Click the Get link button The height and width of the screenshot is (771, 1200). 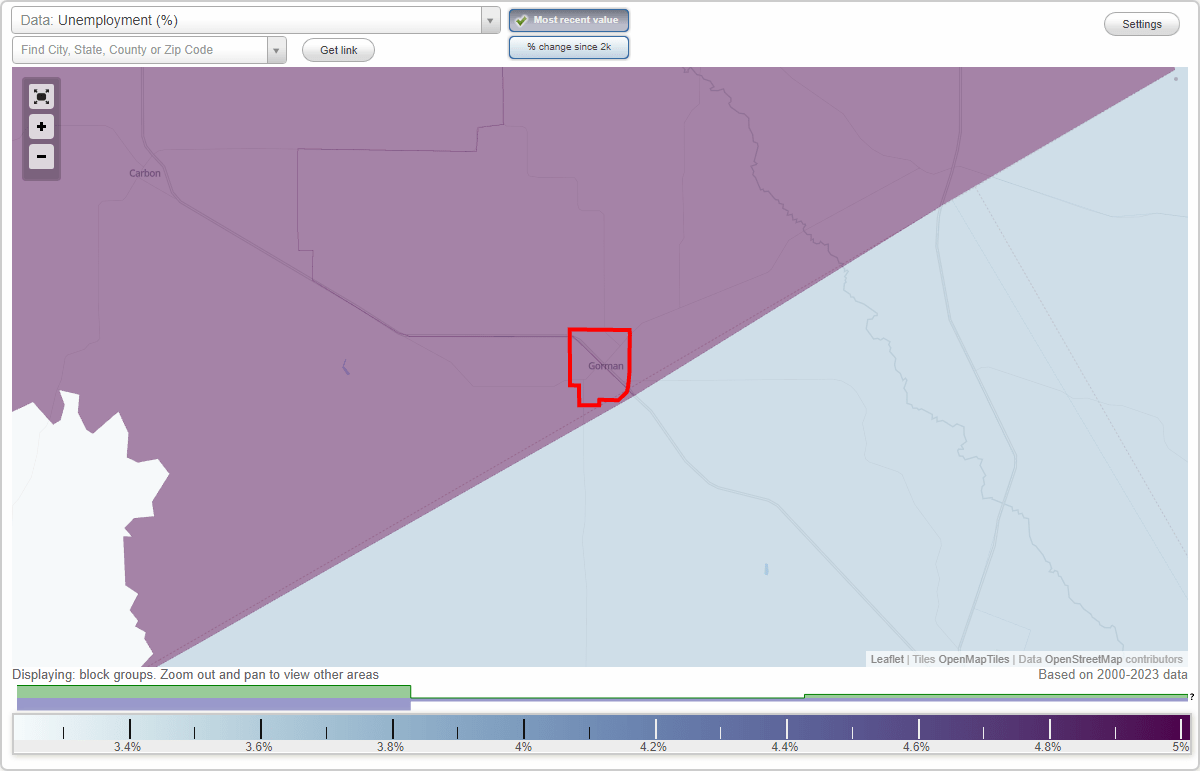[337, 49]
